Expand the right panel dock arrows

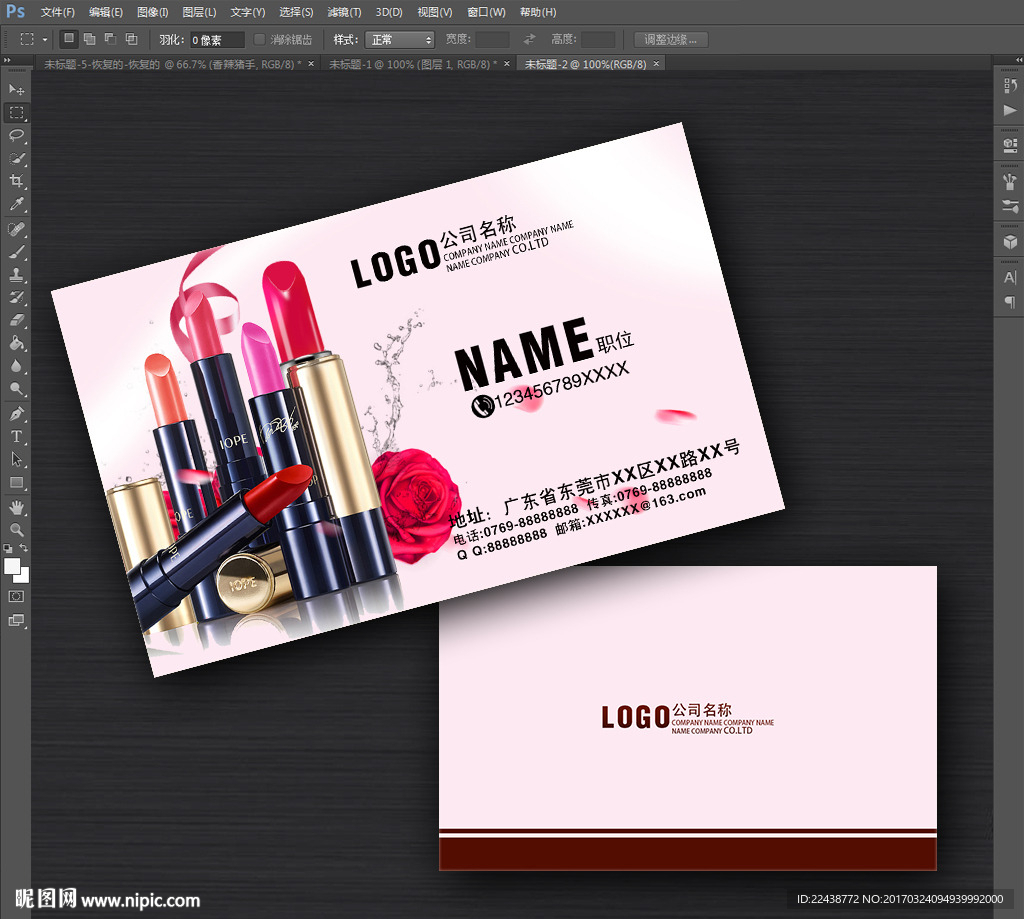point(1018,60)
